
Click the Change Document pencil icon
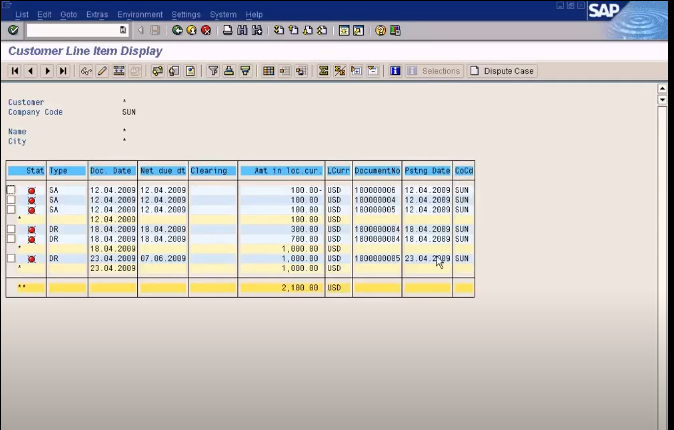[x=102, y=71]
